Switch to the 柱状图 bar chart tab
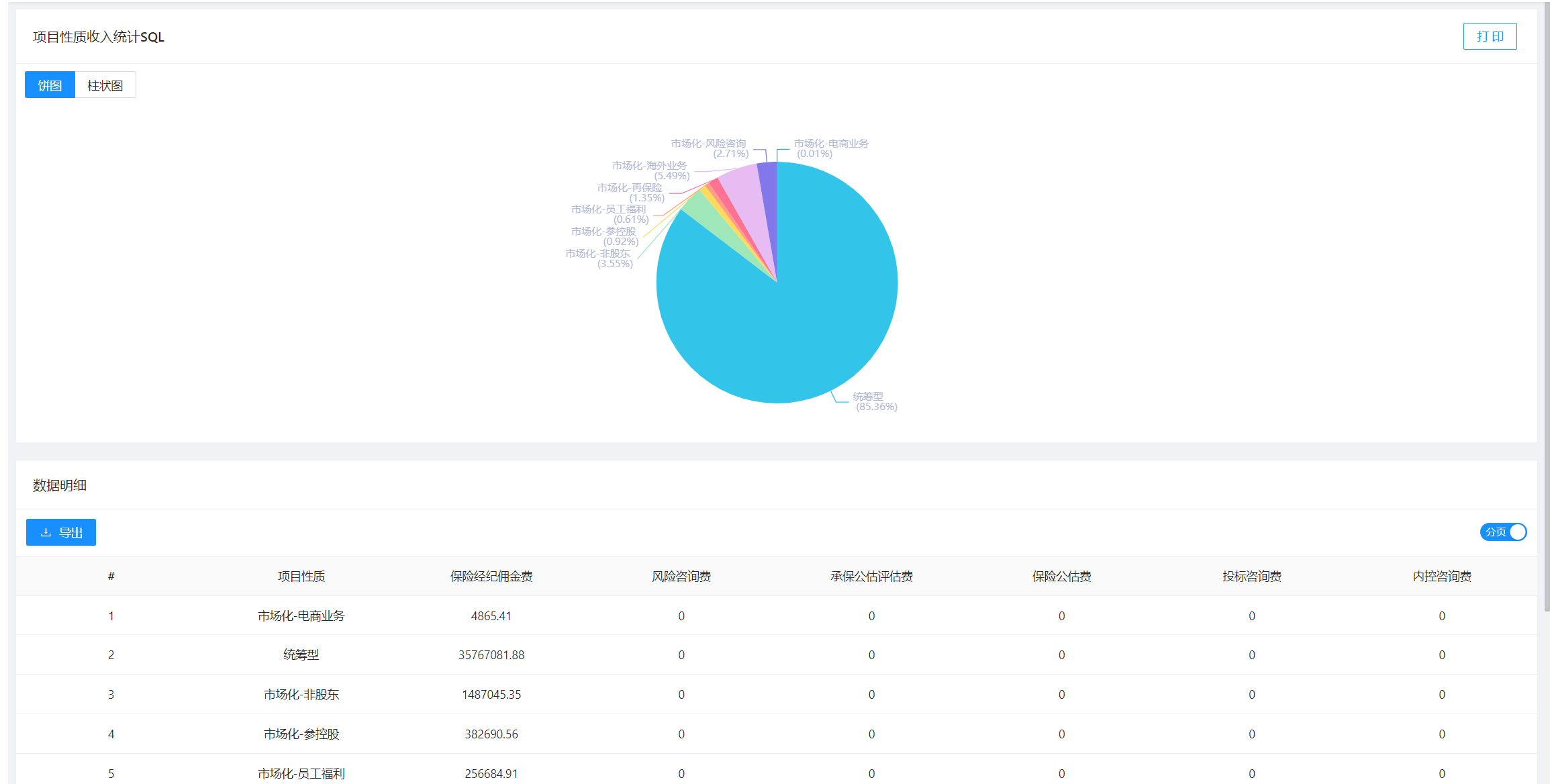This screenshot has width=1550, height=784. [105, 85]
